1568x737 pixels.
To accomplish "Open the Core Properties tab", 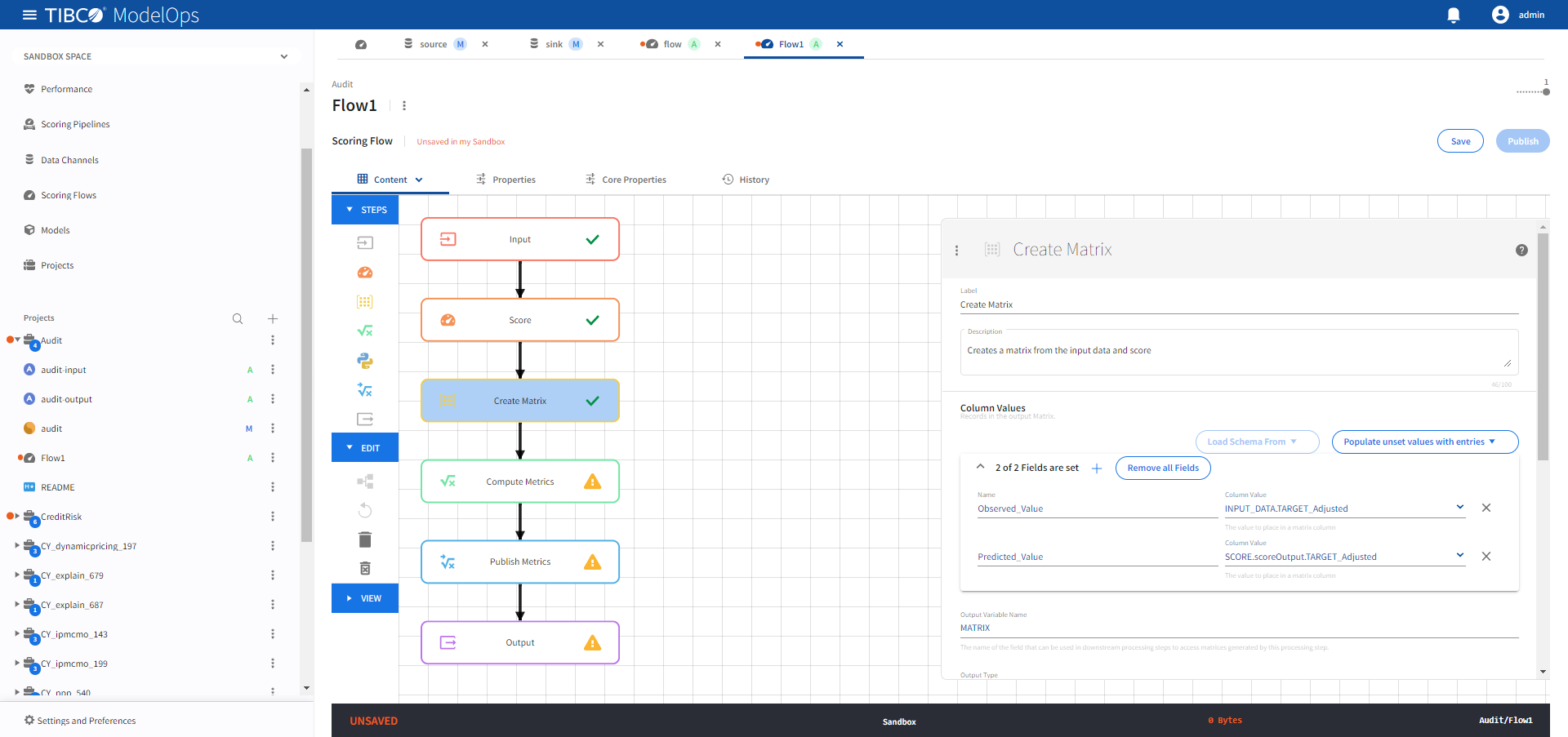I will click(626, 180).
